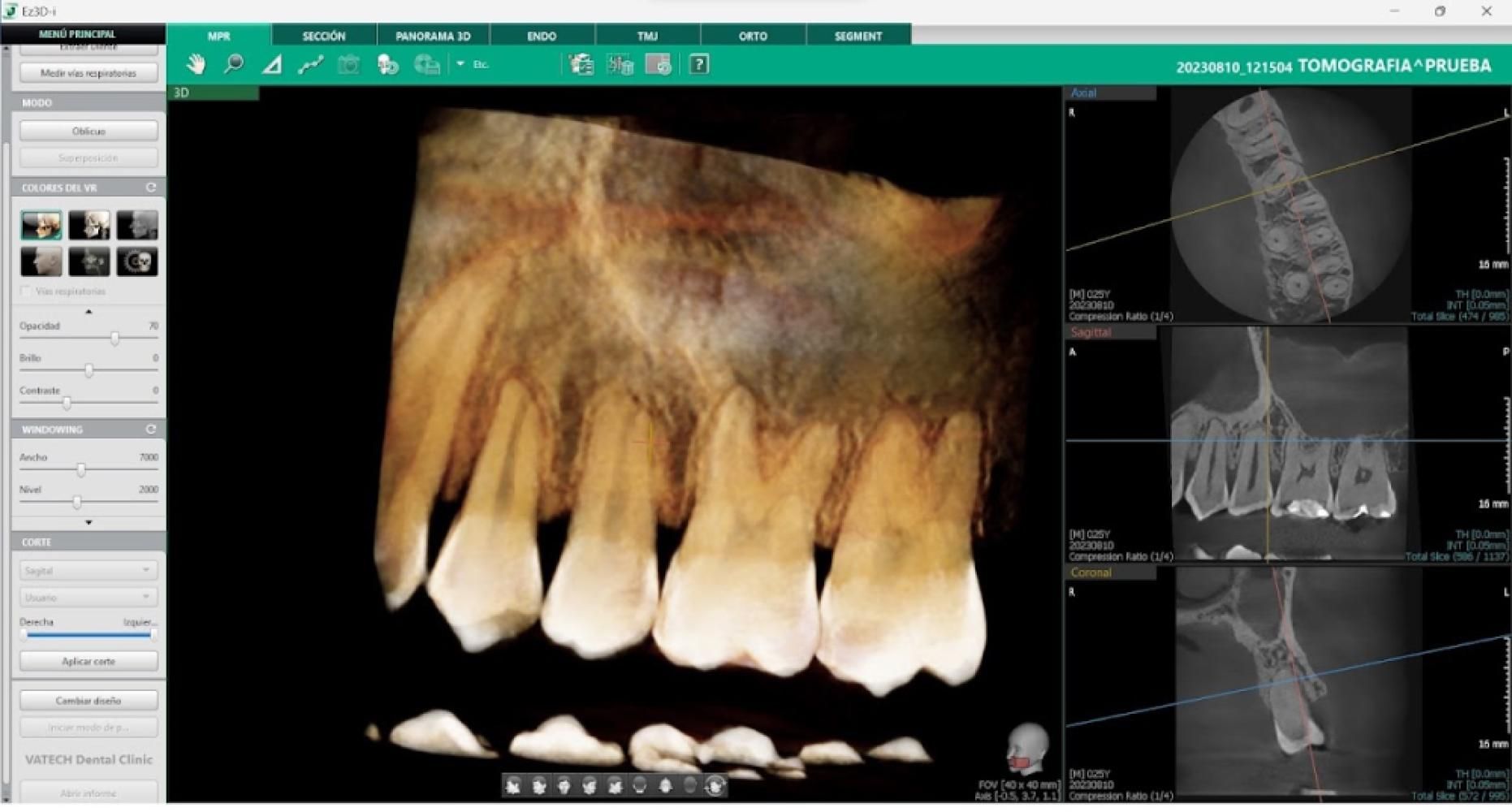1512x812 pixels.
Task: Open the Etc. toolbar dropdown arrow
Action: click(460, 63)
